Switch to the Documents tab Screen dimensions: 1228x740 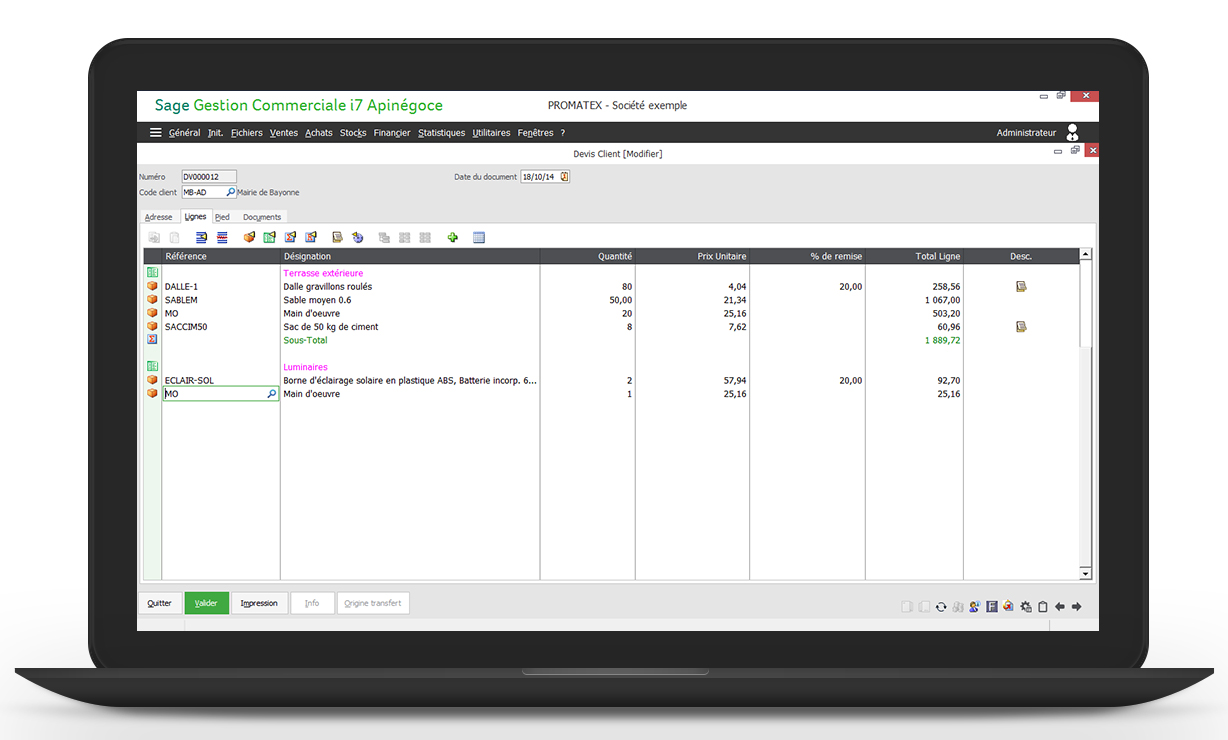262,217
